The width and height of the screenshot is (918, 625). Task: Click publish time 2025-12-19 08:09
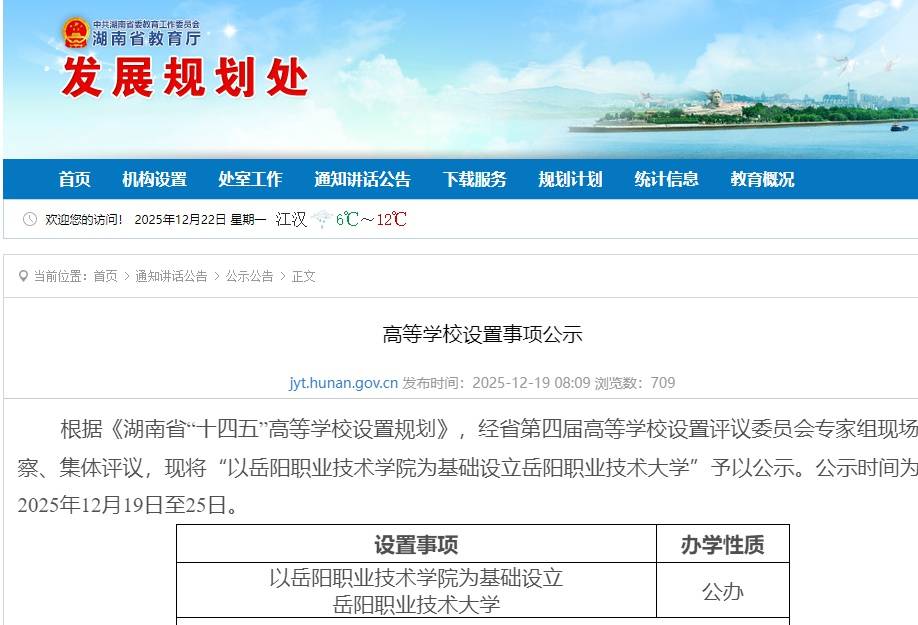coord(531,383)
